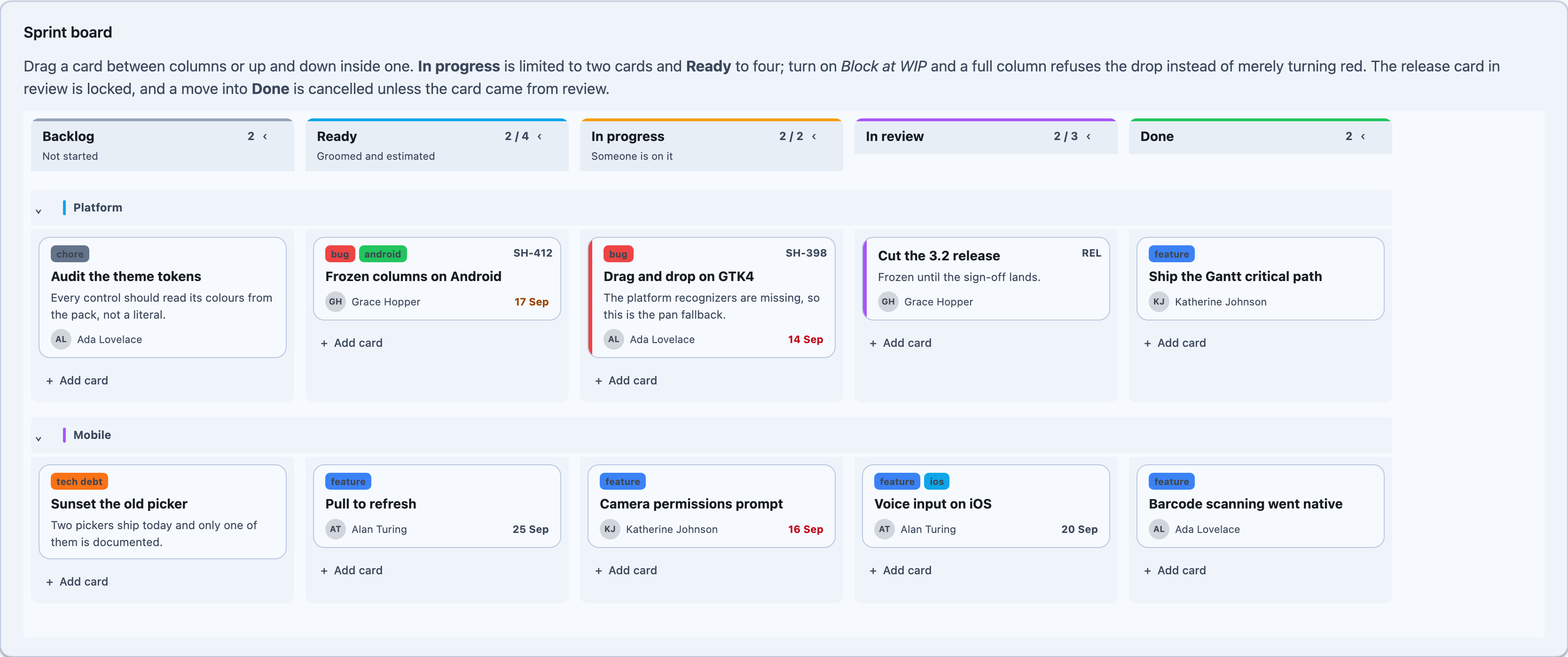1568x657 pixels.
Task: Click the chore tag on Audit card
Action: (70, 254)
